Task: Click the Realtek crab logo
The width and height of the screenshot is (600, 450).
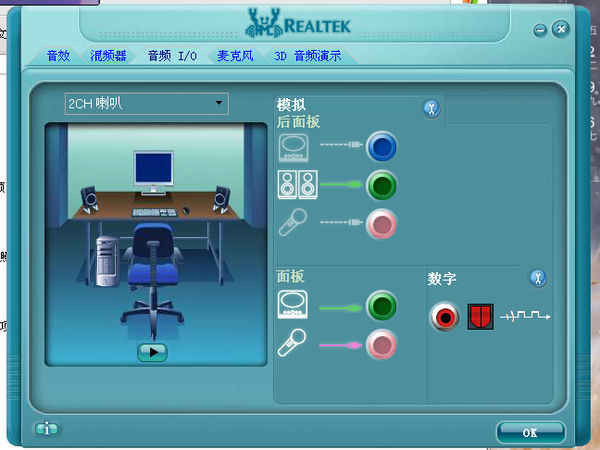Action: tap(264, 24)
